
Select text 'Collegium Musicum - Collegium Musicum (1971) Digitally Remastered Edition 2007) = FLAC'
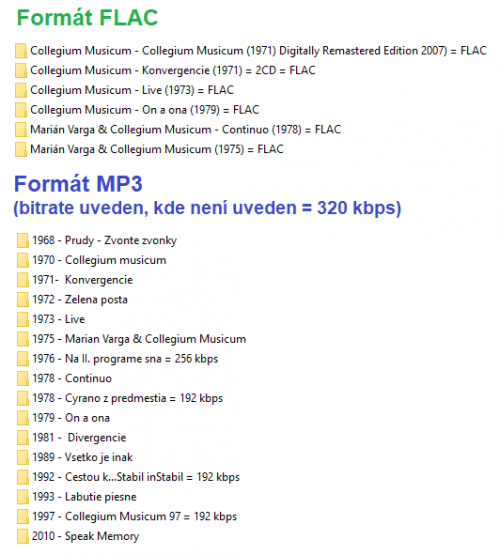[258, 51]
